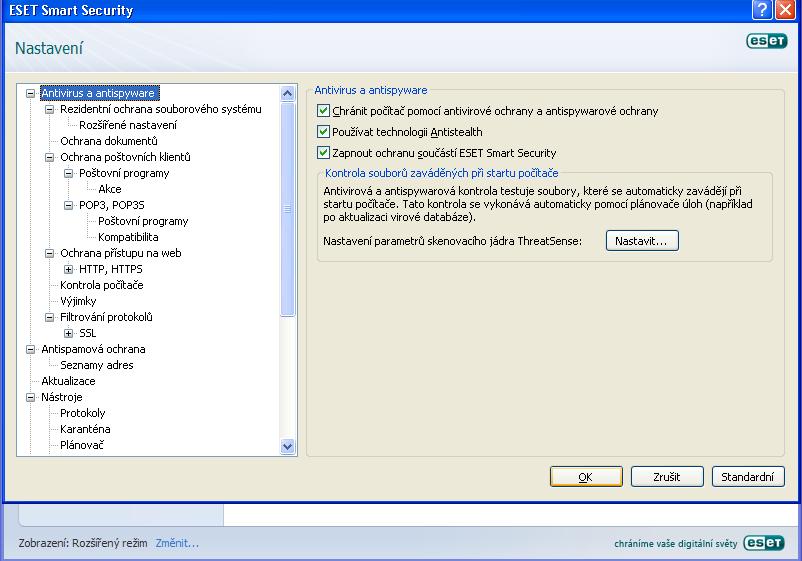The image size is (802, 561).
Task: Click 'Změnit...' display mode link
Action: [x=177, y=543]
